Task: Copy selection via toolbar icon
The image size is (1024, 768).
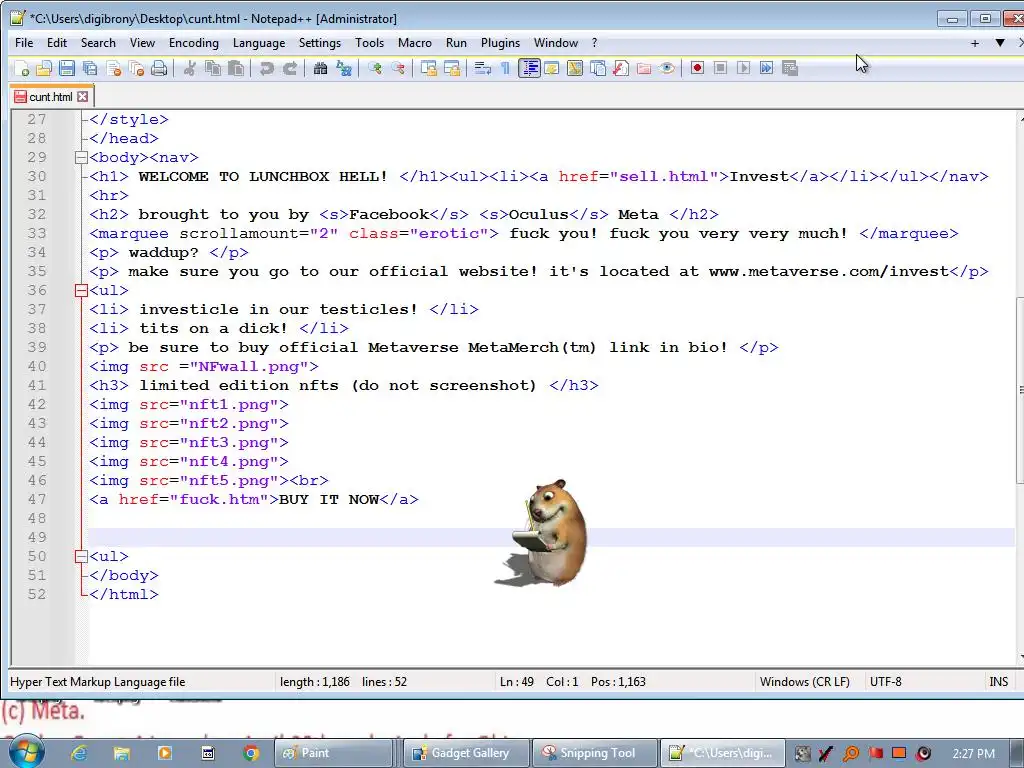Action: pos(213,68)
